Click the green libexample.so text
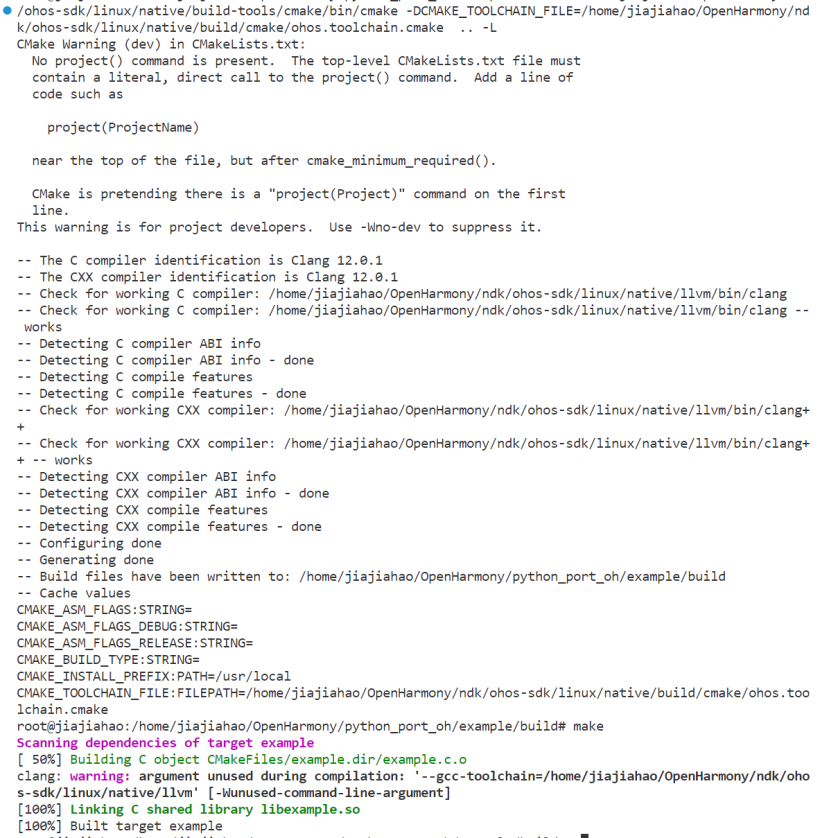The height and width of the screenshot is (838, 820). click(310, 810)
